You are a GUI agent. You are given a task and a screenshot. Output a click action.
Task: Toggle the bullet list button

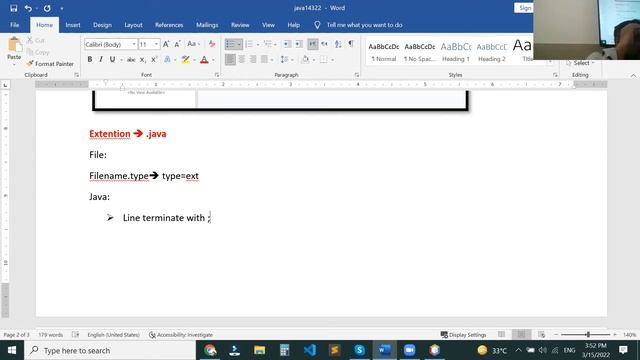[x=230, y=44]
